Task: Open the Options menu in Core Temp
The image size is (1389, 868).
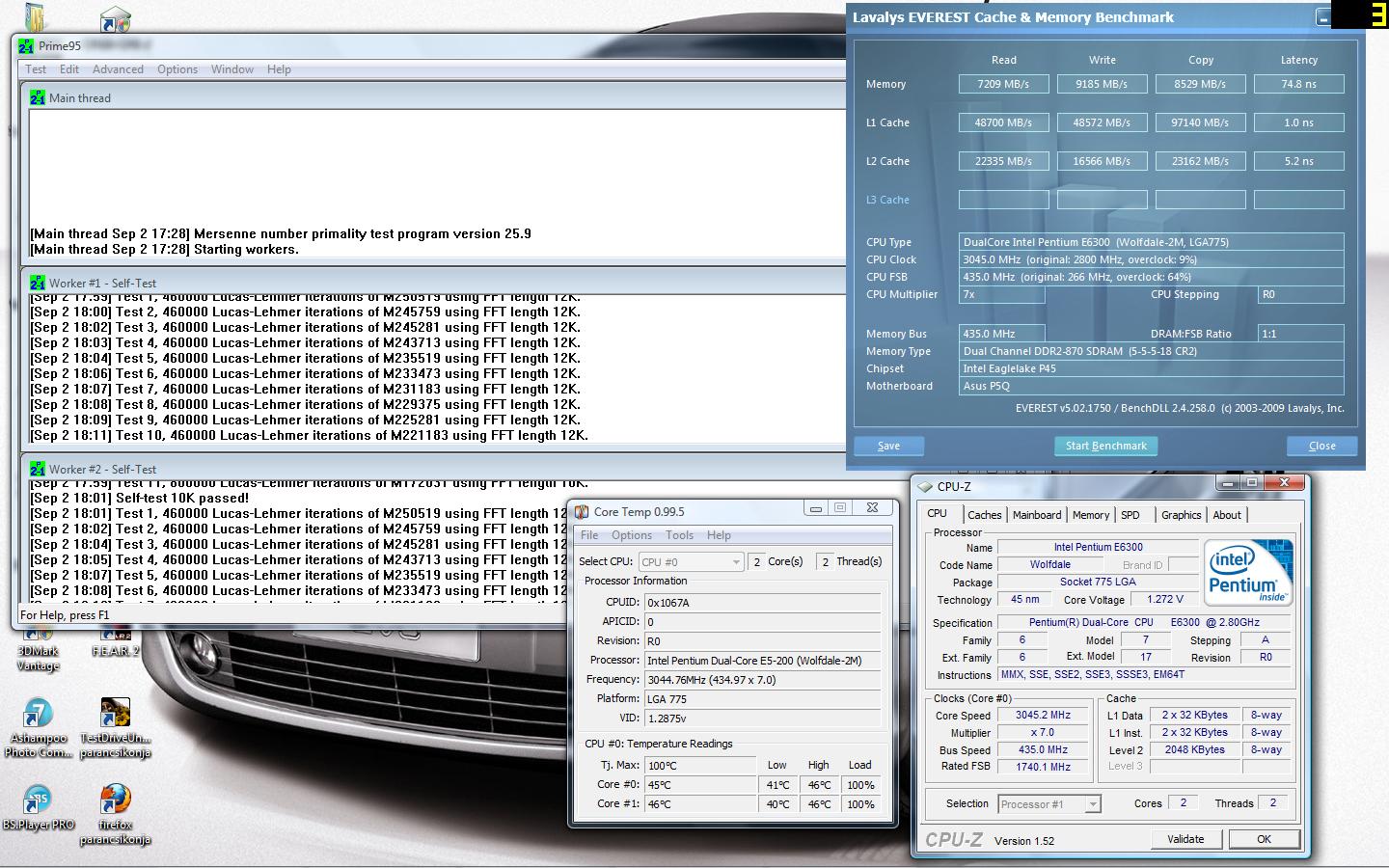Action: (632, 535)
